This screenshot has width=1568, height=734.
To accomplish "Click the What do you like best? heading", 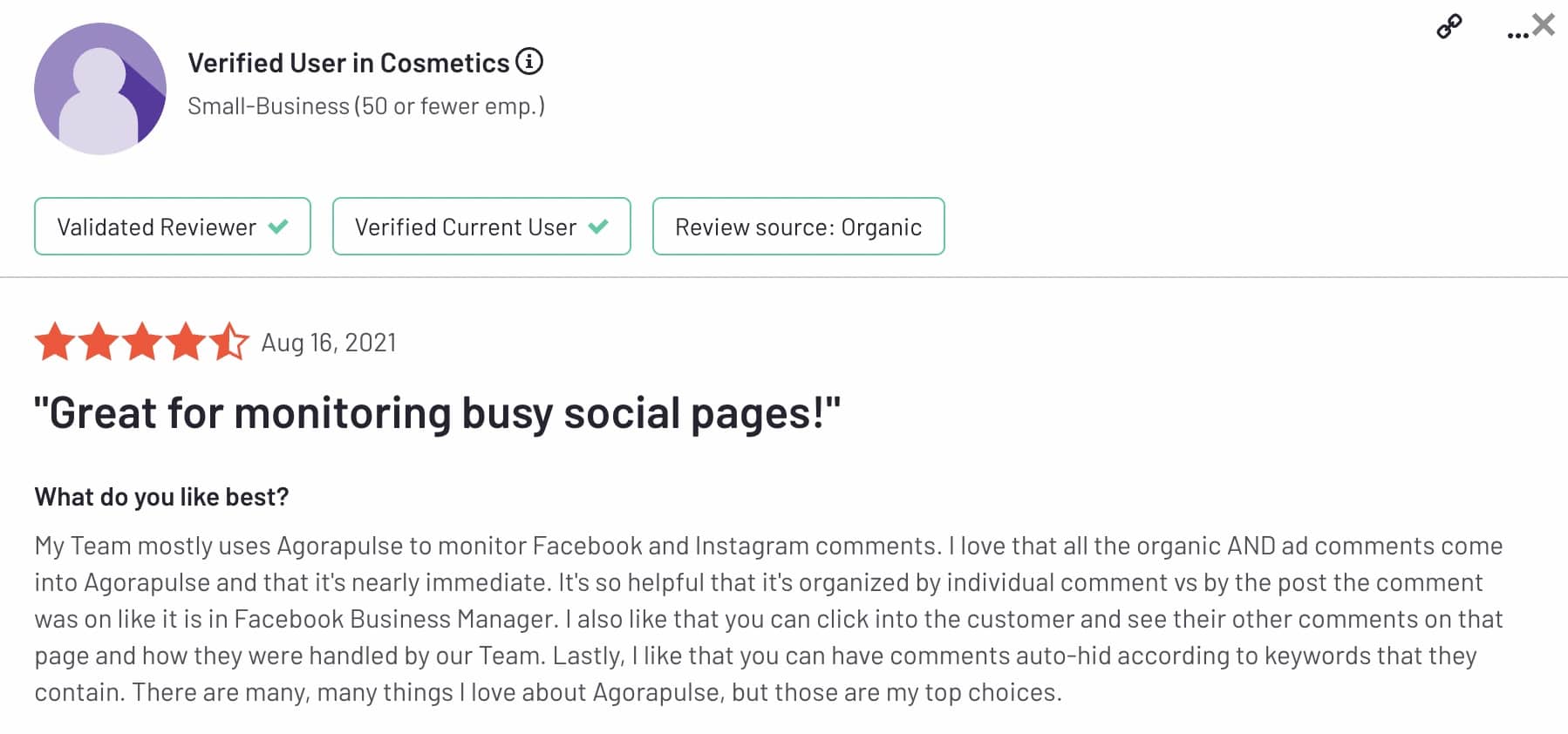I will point(161,497).
